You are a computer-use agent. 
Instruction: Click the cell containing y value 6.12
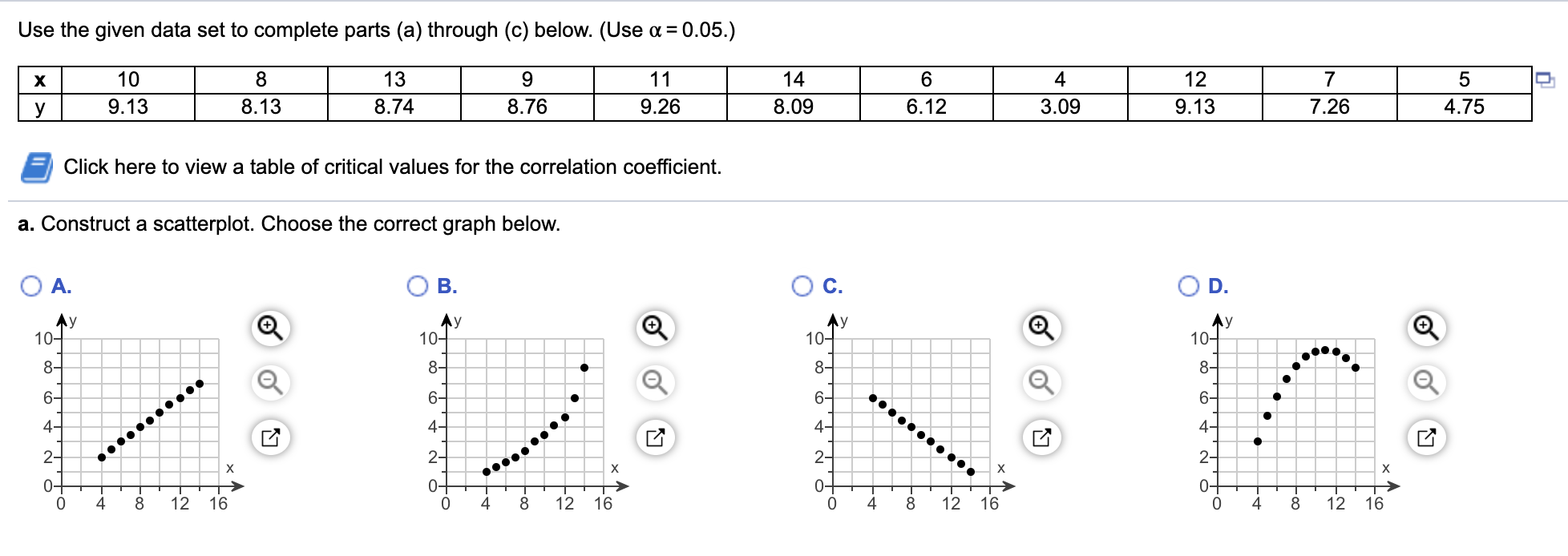927,105
